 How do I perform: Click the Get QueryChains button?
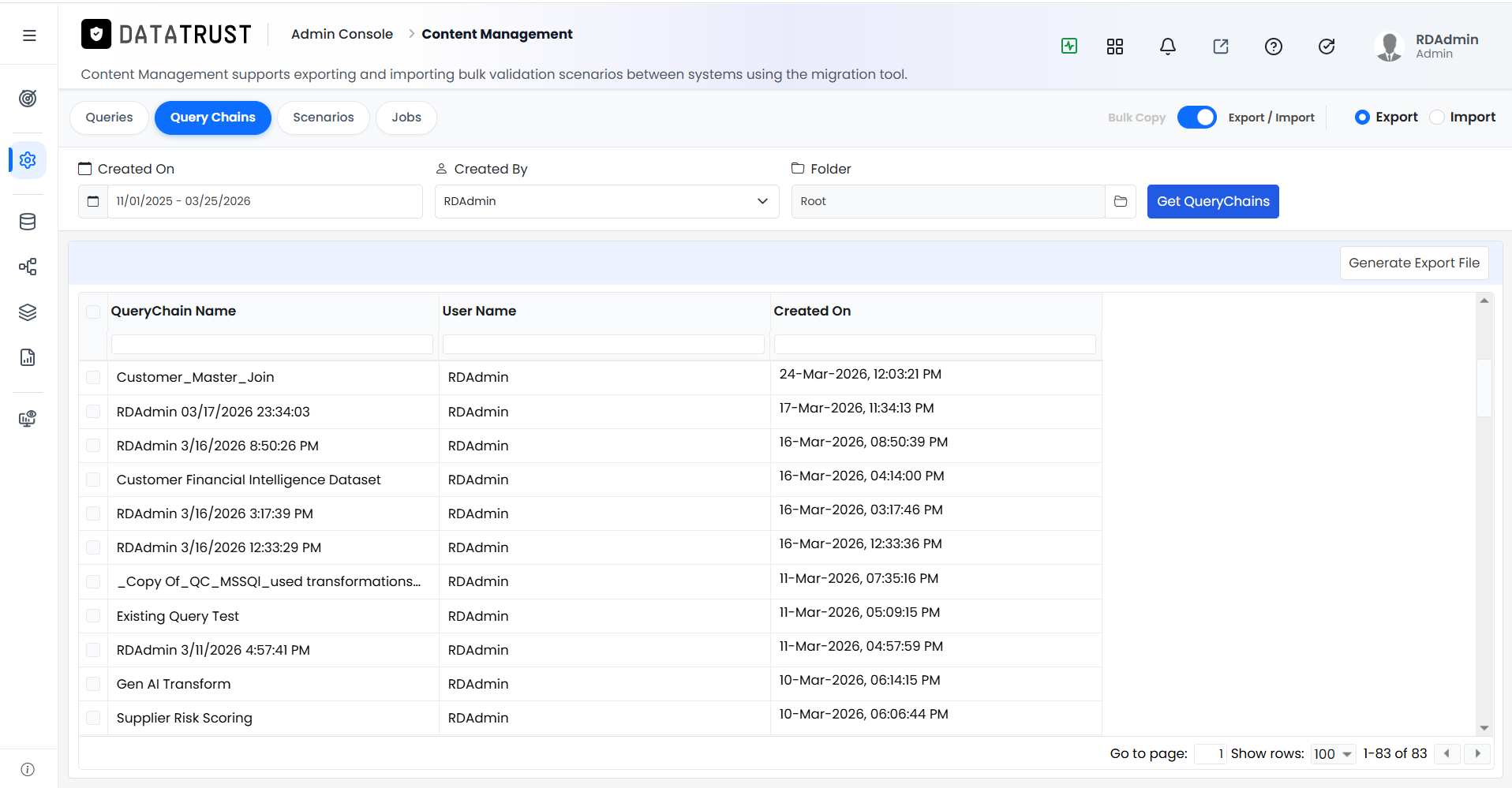[x=1213, y=201]
